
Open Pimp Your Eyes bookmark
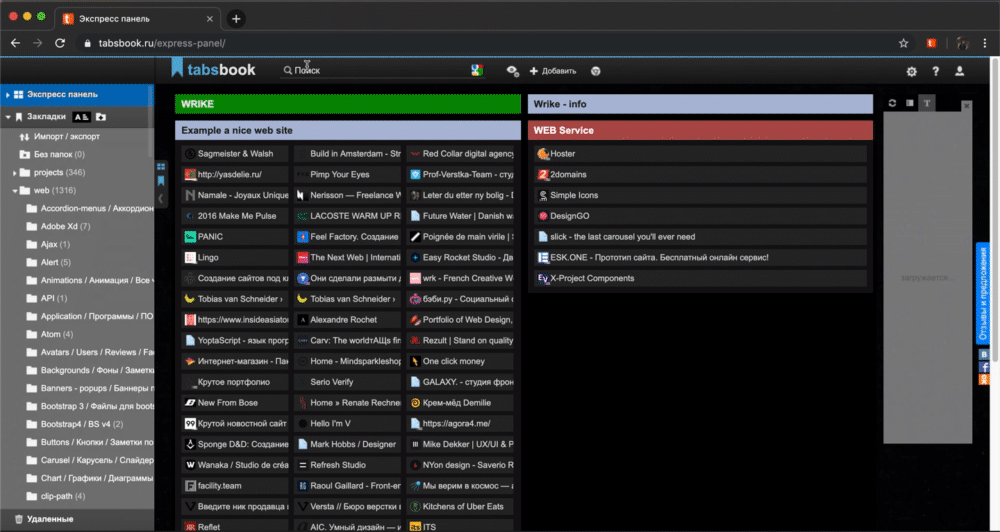pos(348,174)
